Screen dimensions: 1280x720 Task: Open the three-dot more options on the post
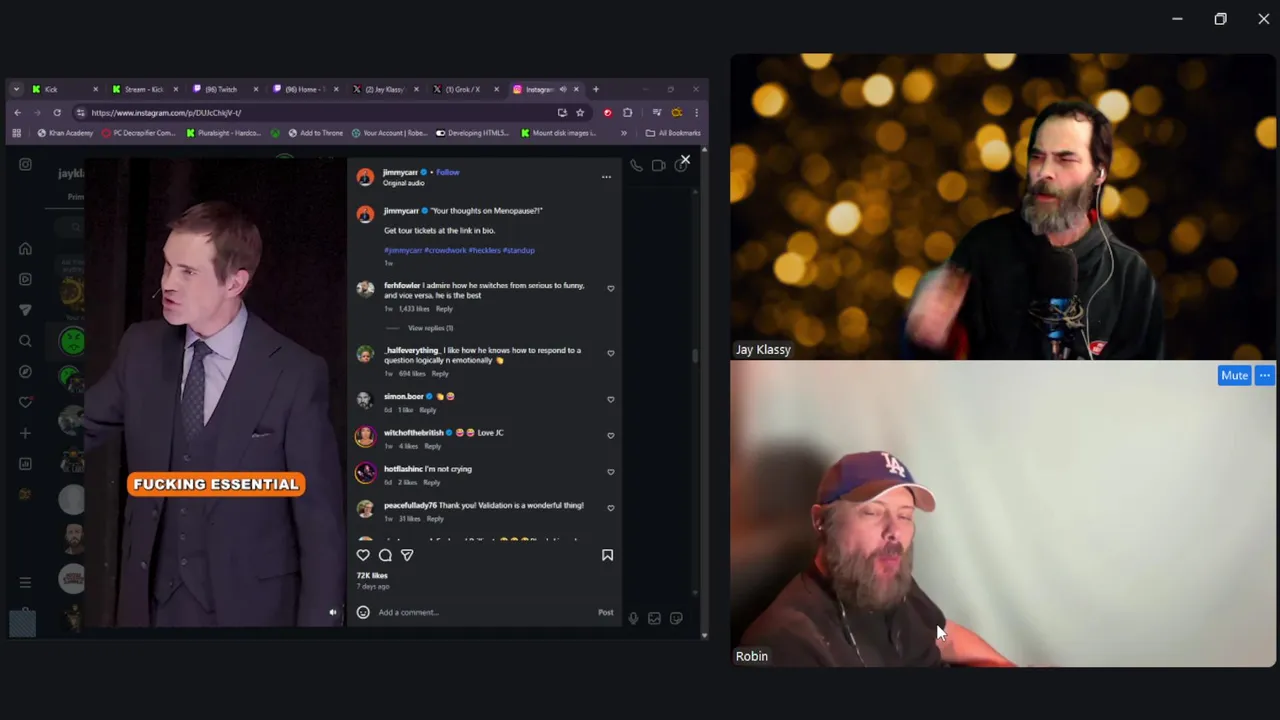tap(606, 177)
